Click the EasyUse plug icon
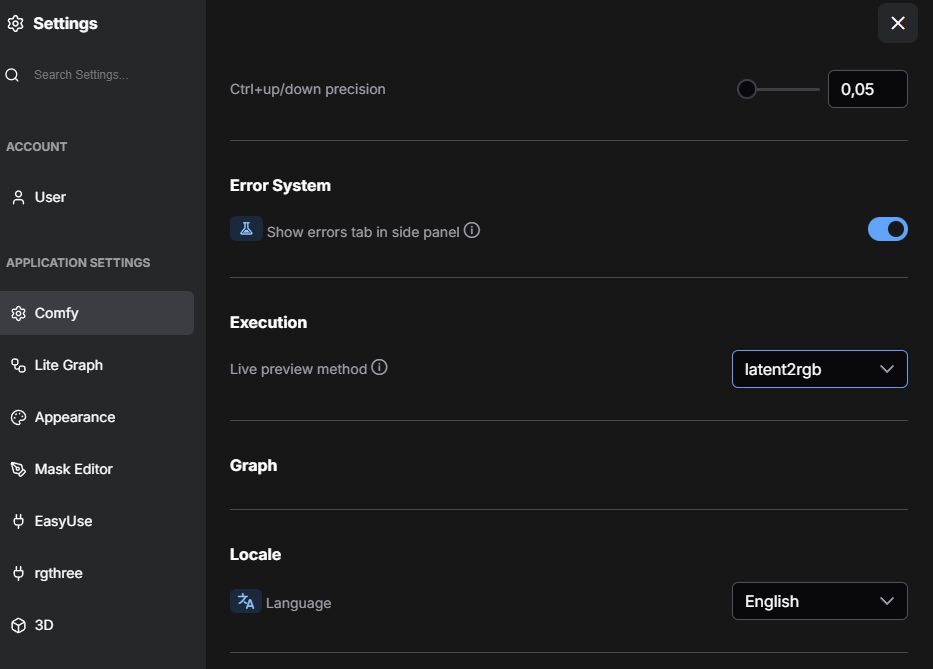The image size is (933, 669). click(18, 521)
